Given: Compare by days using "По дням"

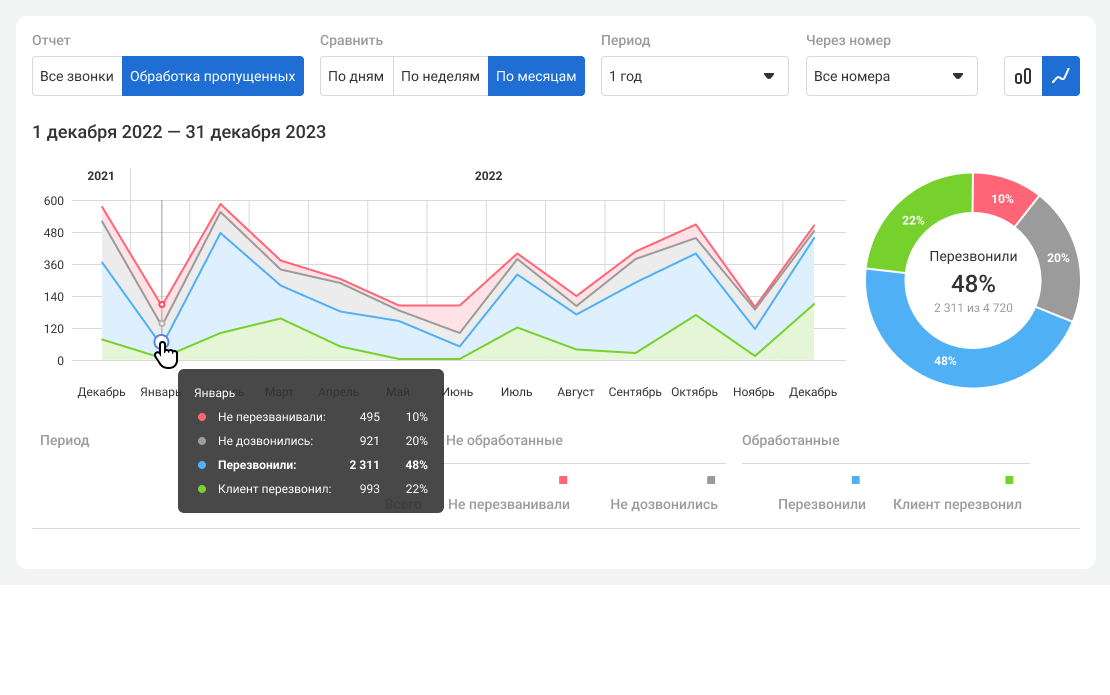Looking at the screenshot, I should (356, 76).
